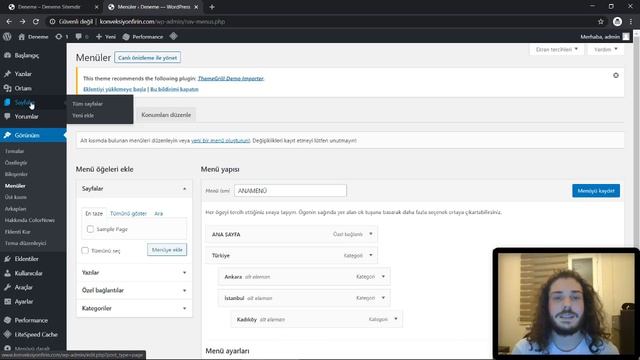Viewport: 640px width, 360px height.
Task: Click the Menüyü kaydet button
Action: [596, 191]
